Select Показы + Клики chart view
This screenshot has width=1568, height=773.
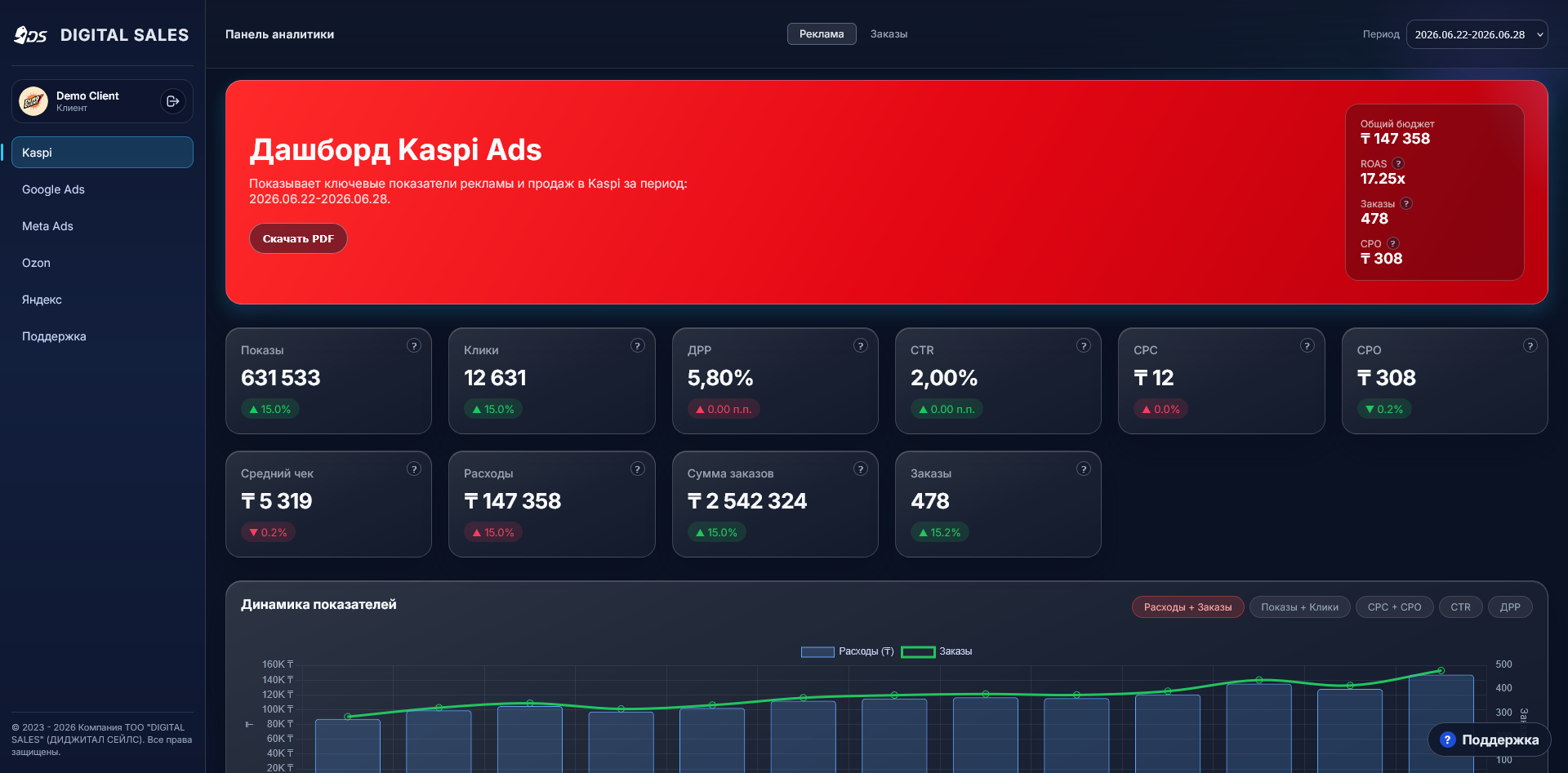1299,606
